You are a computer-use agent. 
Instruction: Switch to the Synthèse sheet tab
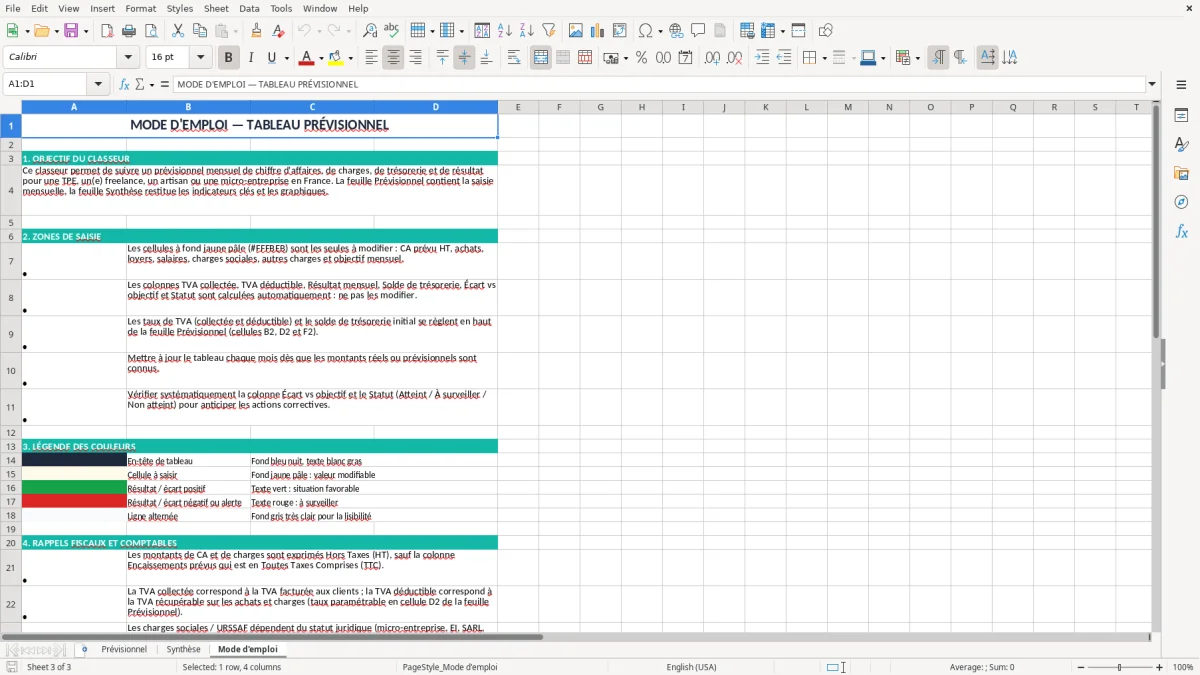[x=183, y=650]
